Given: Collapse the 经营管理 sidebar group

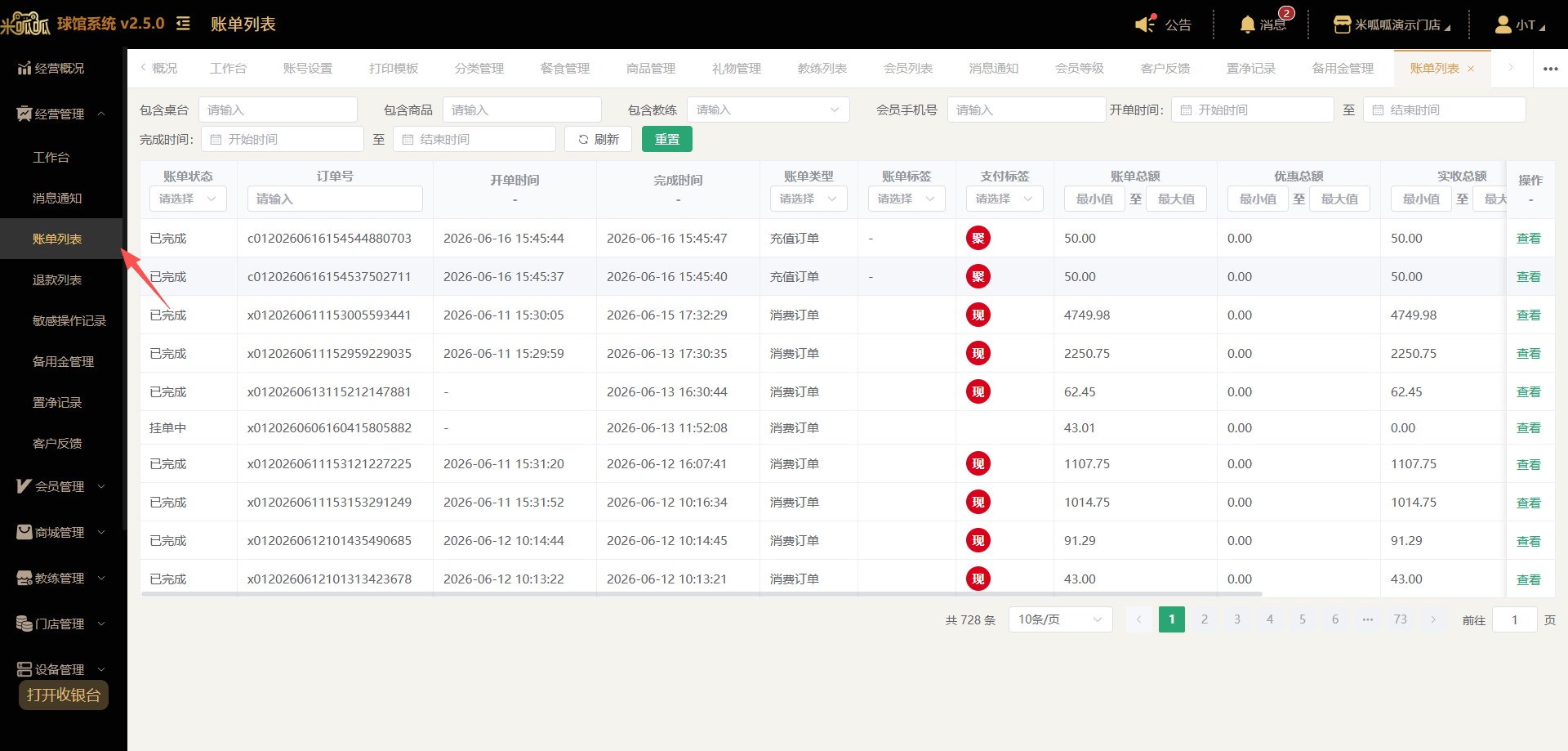Looking at the screenshot, I should (61, 114).
